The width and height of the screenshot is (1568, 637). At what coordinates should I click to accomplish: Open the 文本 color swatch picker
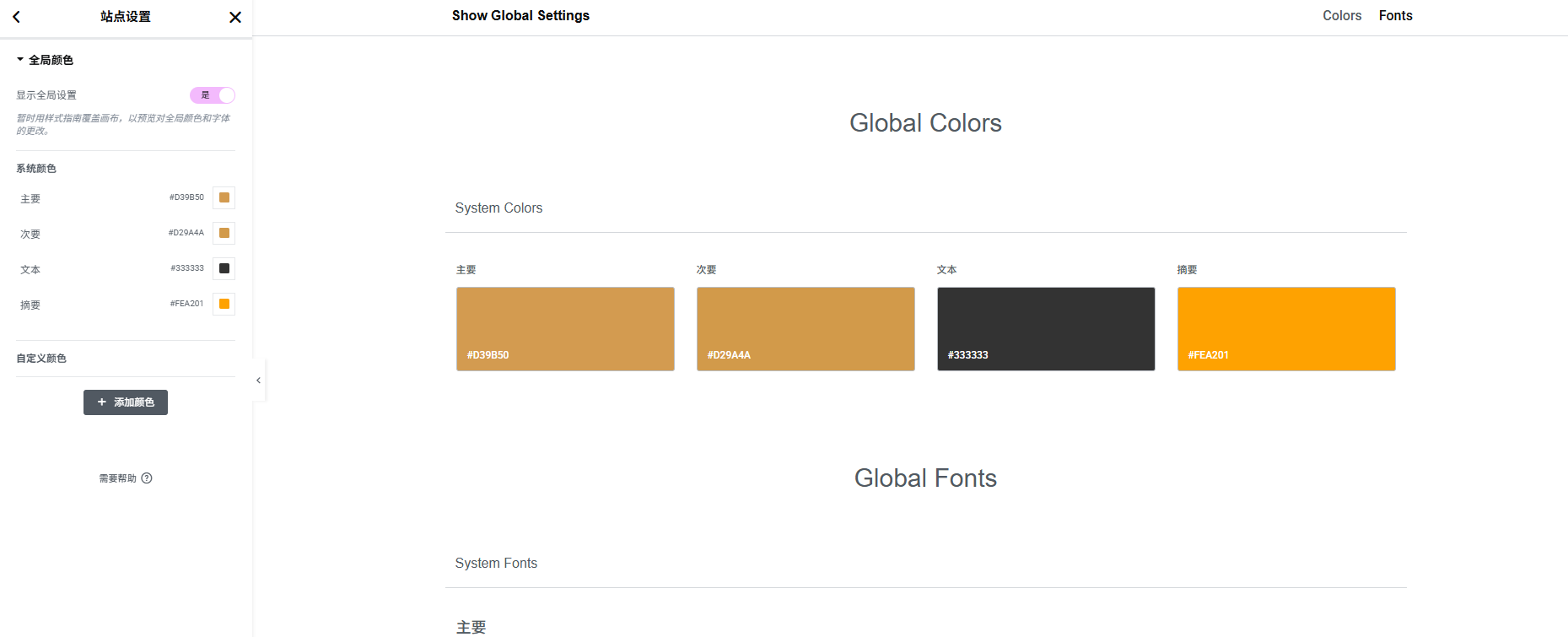(x=224, y=268)
